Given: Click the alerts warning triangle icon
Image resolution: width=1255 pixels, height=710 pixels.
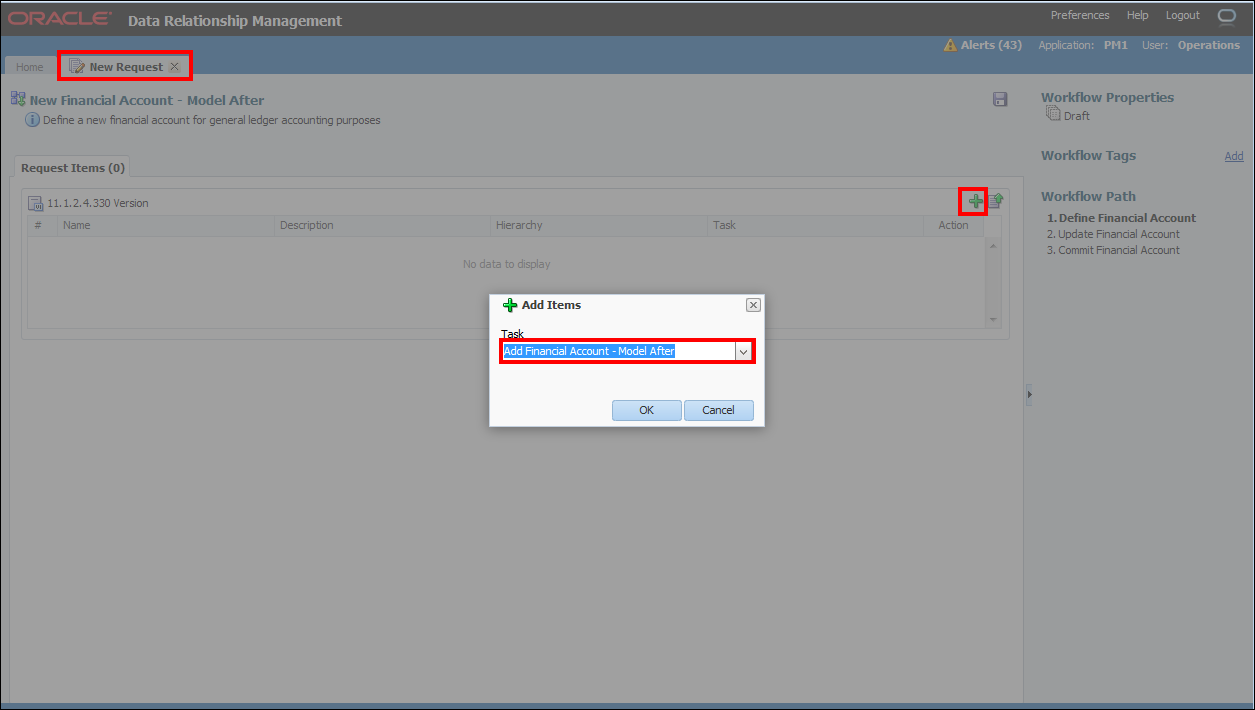Looking at the screenshot, I should tap(950, 45).
